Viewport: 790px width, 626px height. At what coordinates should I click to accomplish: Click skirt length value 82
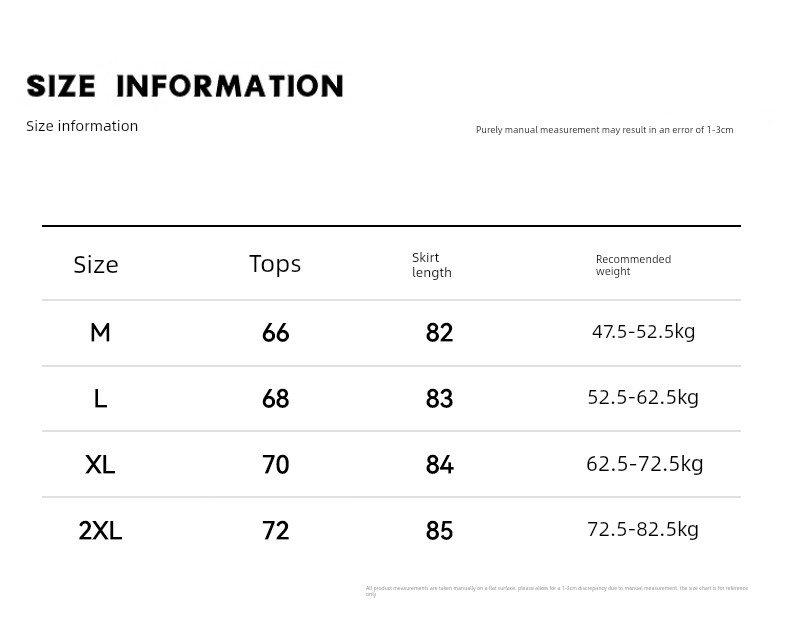(x=439, y=333)
